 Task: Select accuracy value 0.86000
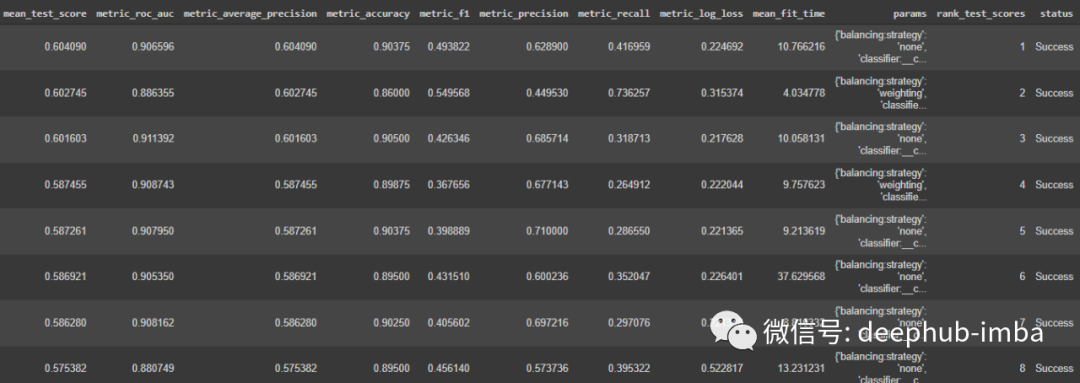coord(392,93)
